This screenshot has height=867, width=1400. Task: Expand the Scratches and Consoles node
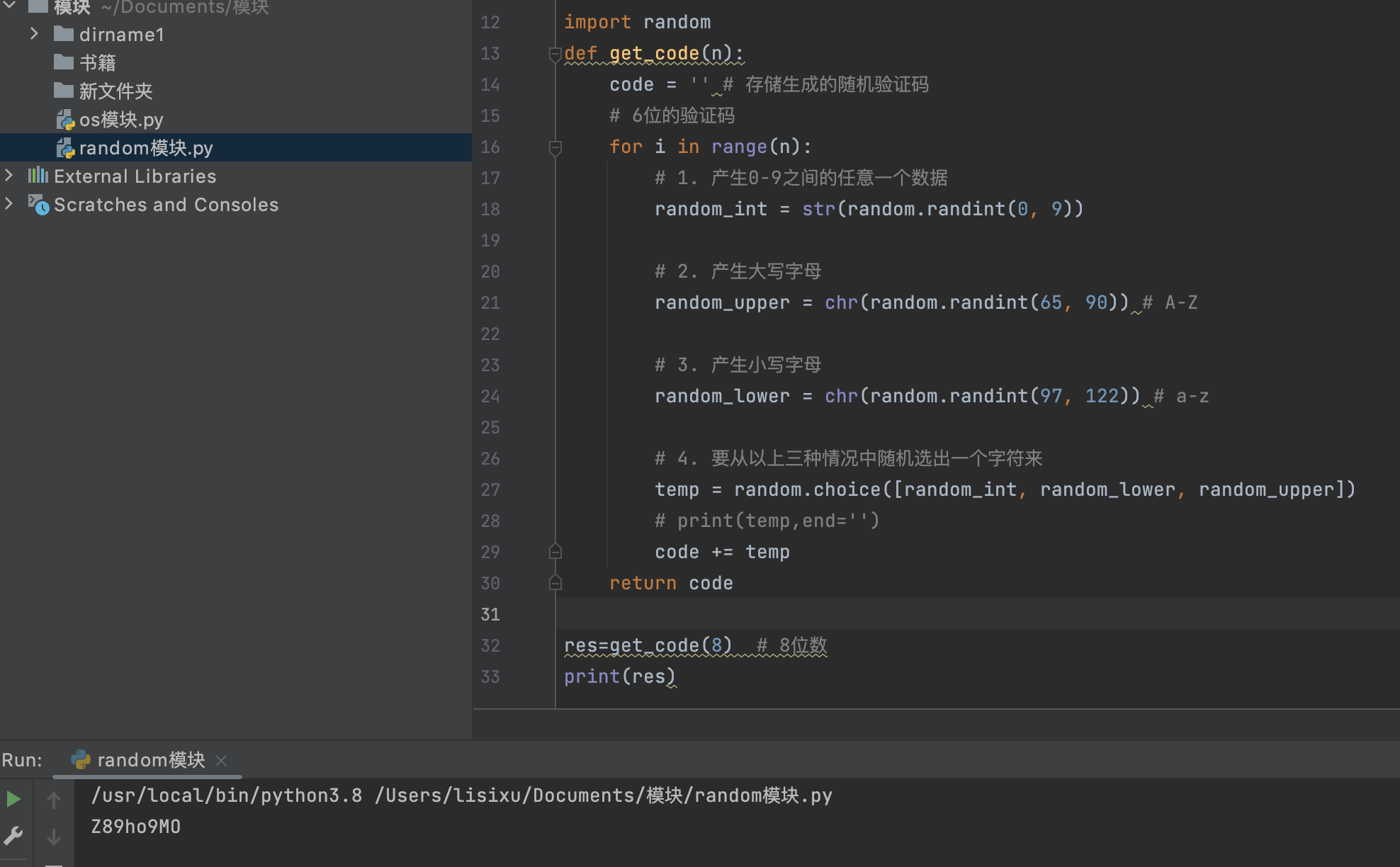(9, 204)
